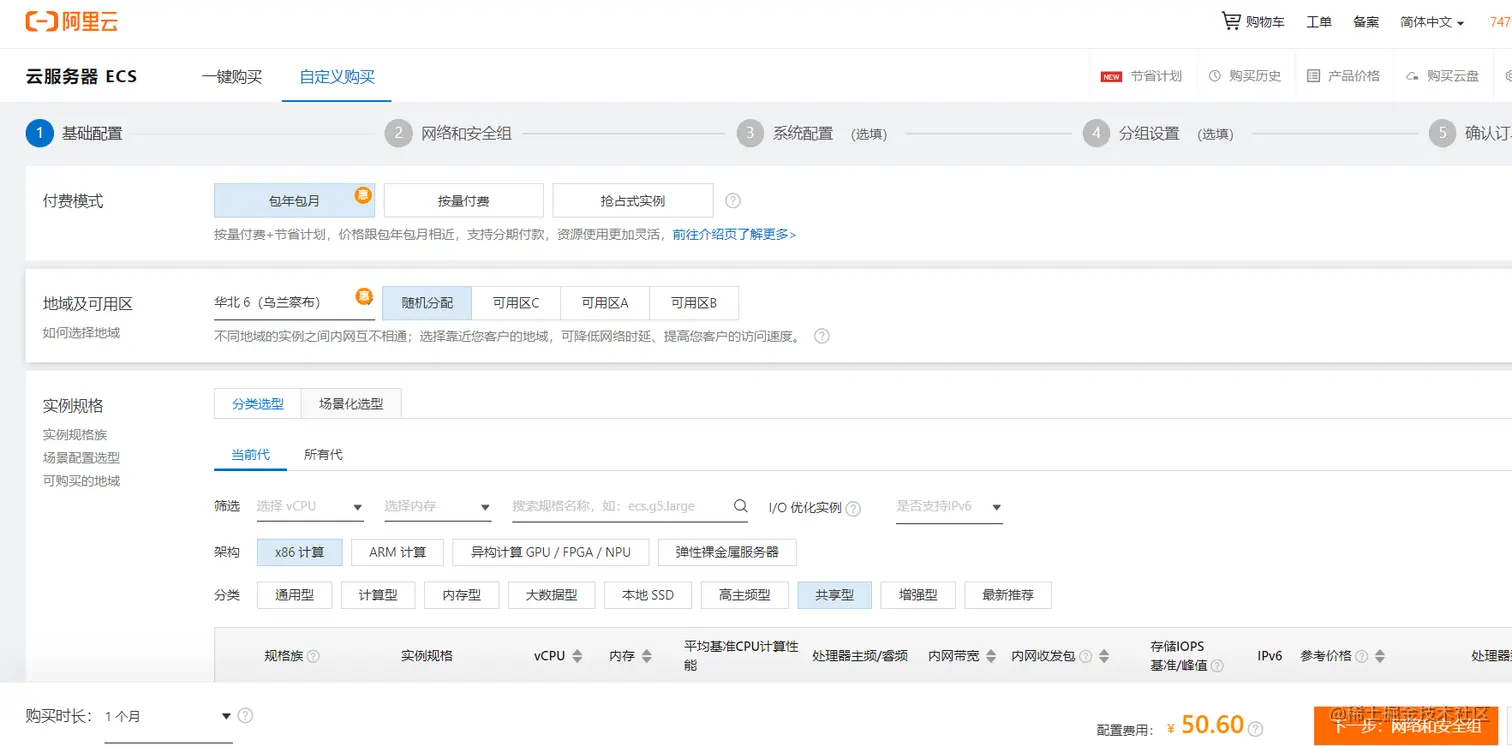The width and height of the screenshot is (1512, 746).
Task: Click 下一步：网络和安全组 button
Action: [x=1405, y=726]
